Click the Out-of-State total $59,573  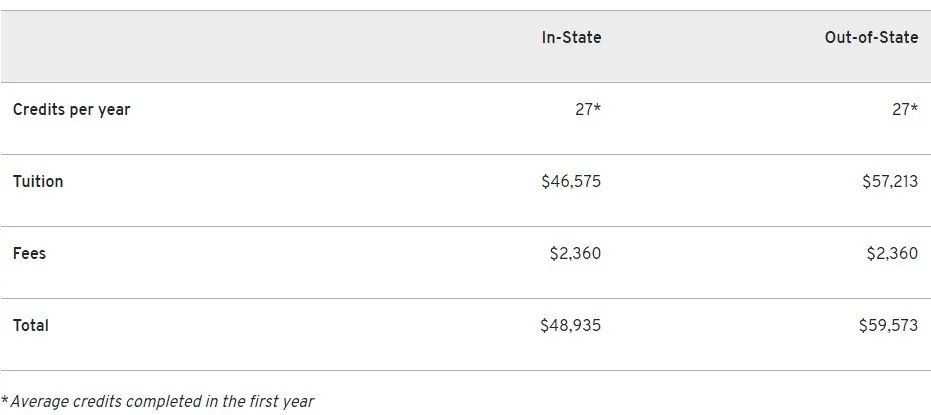click(x=888, y=326)
